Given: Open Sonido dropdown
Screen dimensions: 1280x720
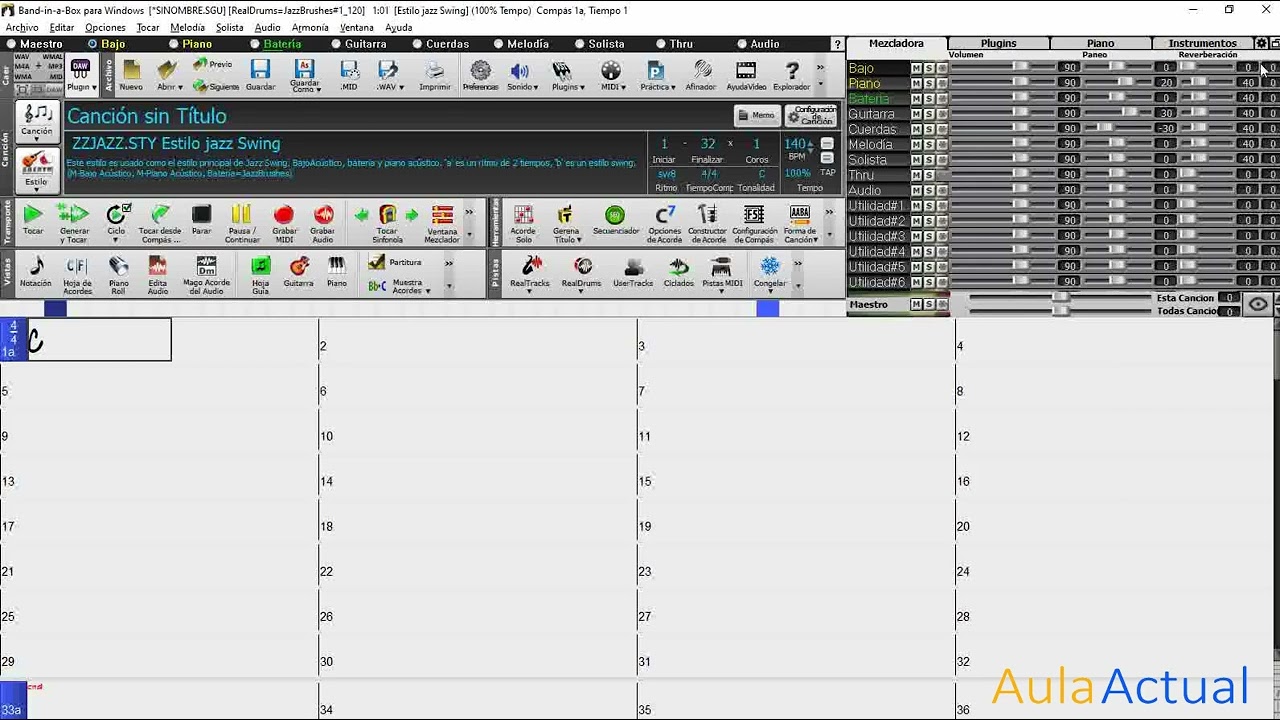Looking at the screenshot, I should pos(521,77).
